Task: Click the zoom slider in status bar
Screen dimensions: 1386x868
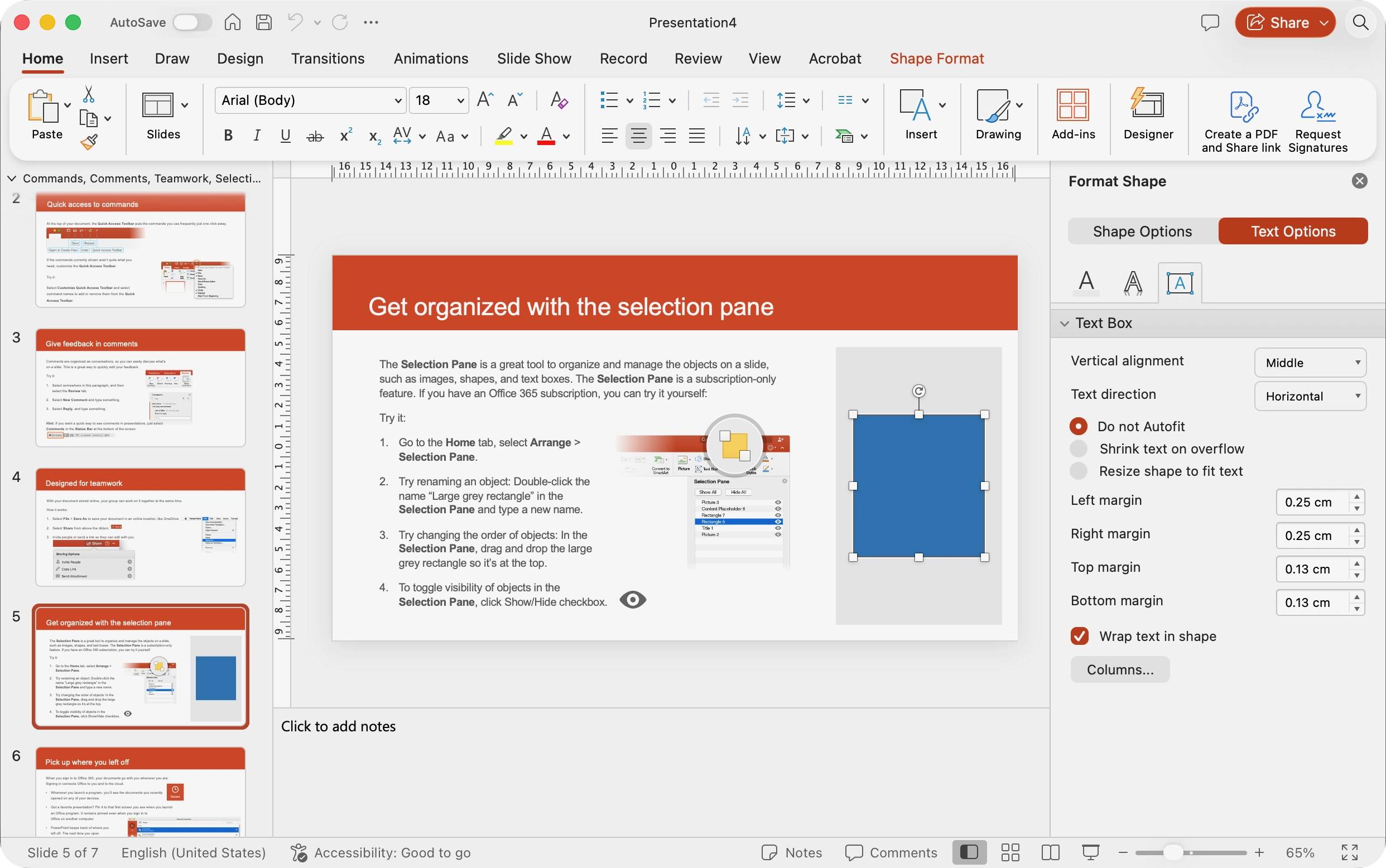Action: pyautogui.click(x=1191, y=852)
